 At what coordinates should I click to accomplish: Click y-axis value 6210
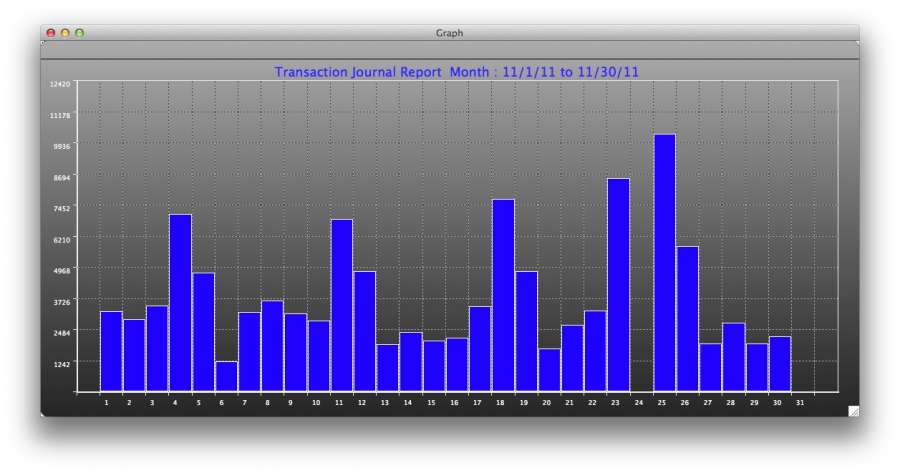click(61, 239)
